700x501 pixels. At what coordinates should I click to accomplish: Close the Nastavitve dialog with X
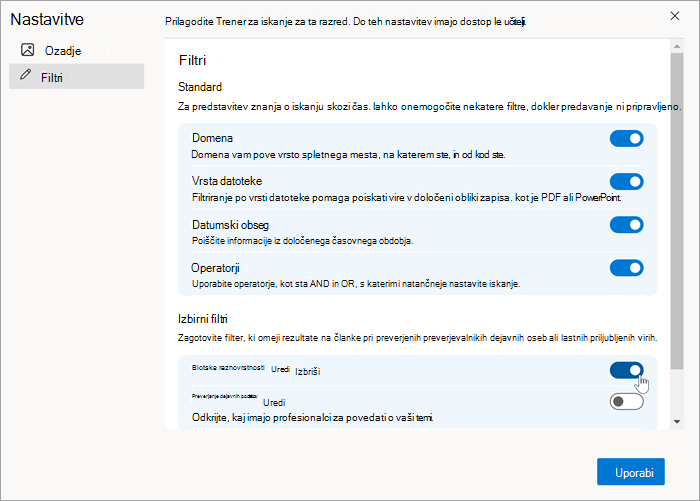675,16
